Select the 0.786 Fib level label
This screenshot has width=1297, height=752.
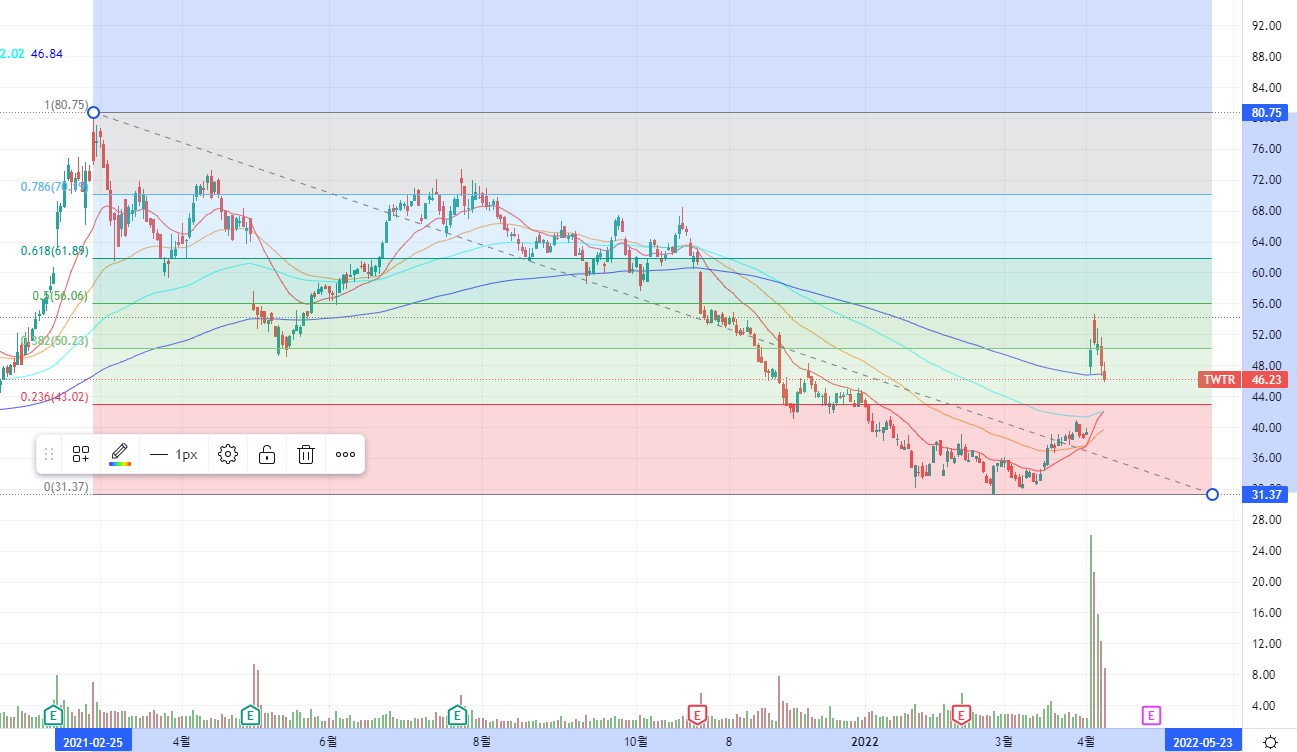click(x=55, y=186)
